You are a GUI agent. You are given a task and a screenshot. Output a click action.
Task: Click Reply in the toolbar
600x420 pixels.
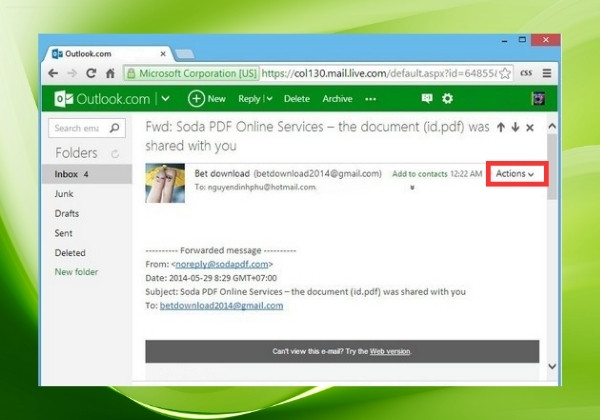(x=249, y=99)
